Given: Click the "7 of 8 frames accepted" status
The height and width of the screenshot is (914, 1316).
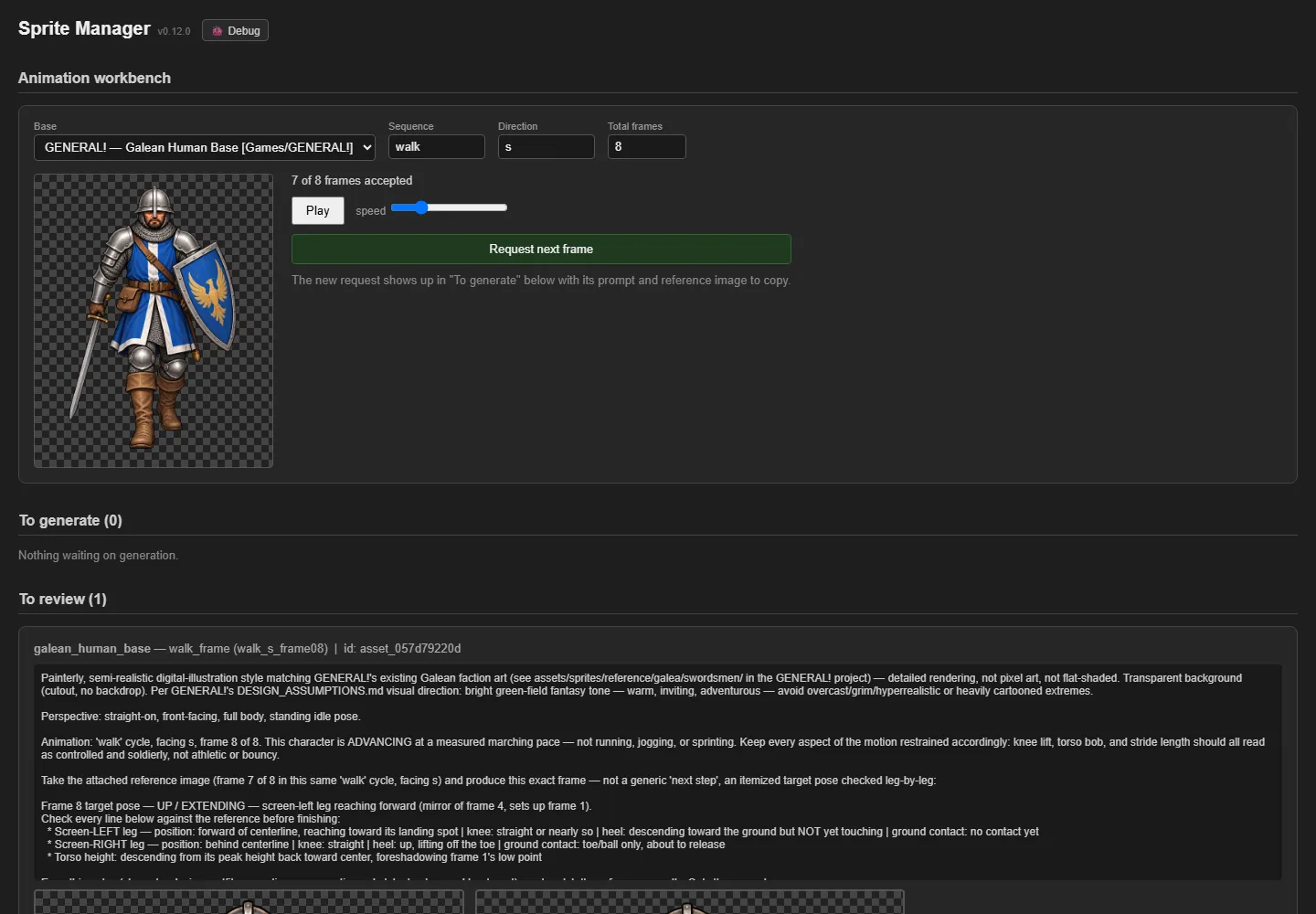Looking at the screenshot, I should tap(352, 181).
